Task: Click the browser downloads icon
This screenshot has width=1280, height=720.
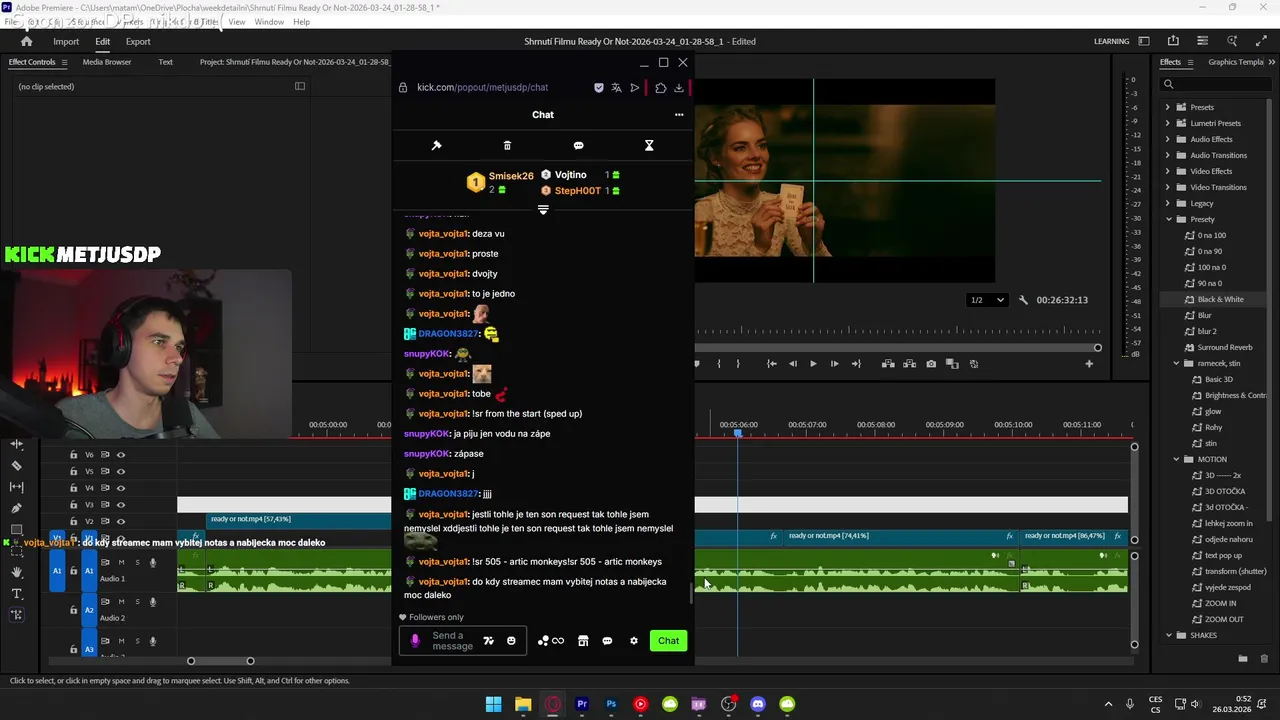Action: 679,87
